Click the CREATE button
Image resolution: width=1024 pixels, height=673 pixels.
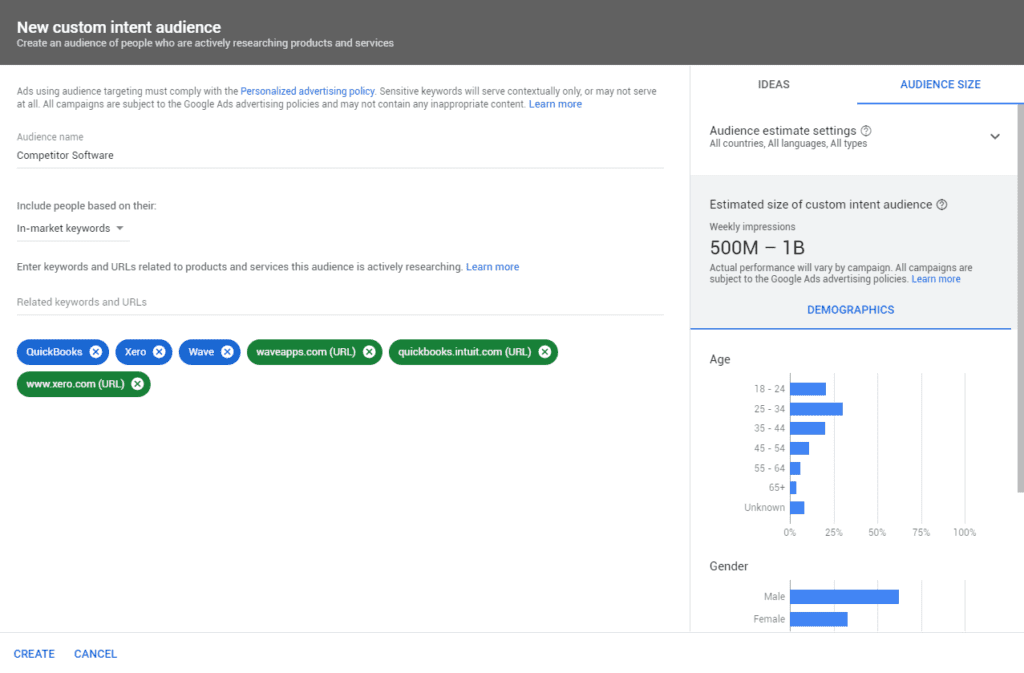coord(34,653)
